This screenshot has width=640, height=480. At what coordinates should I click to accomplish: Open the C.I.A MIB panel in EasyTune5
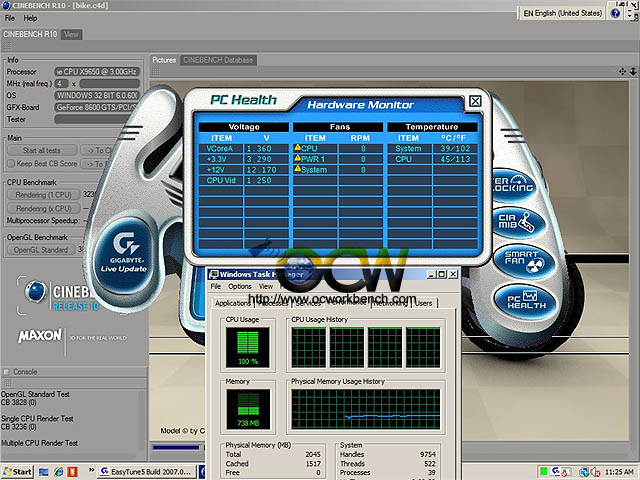(x=518, y=222)
